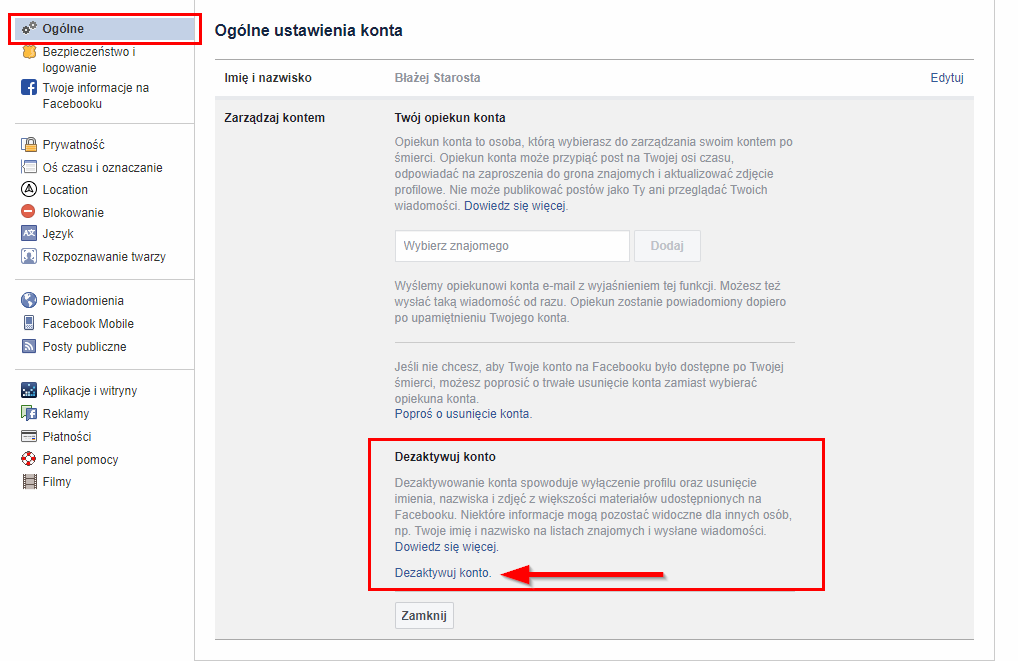Open Location settings

point(65,190)
